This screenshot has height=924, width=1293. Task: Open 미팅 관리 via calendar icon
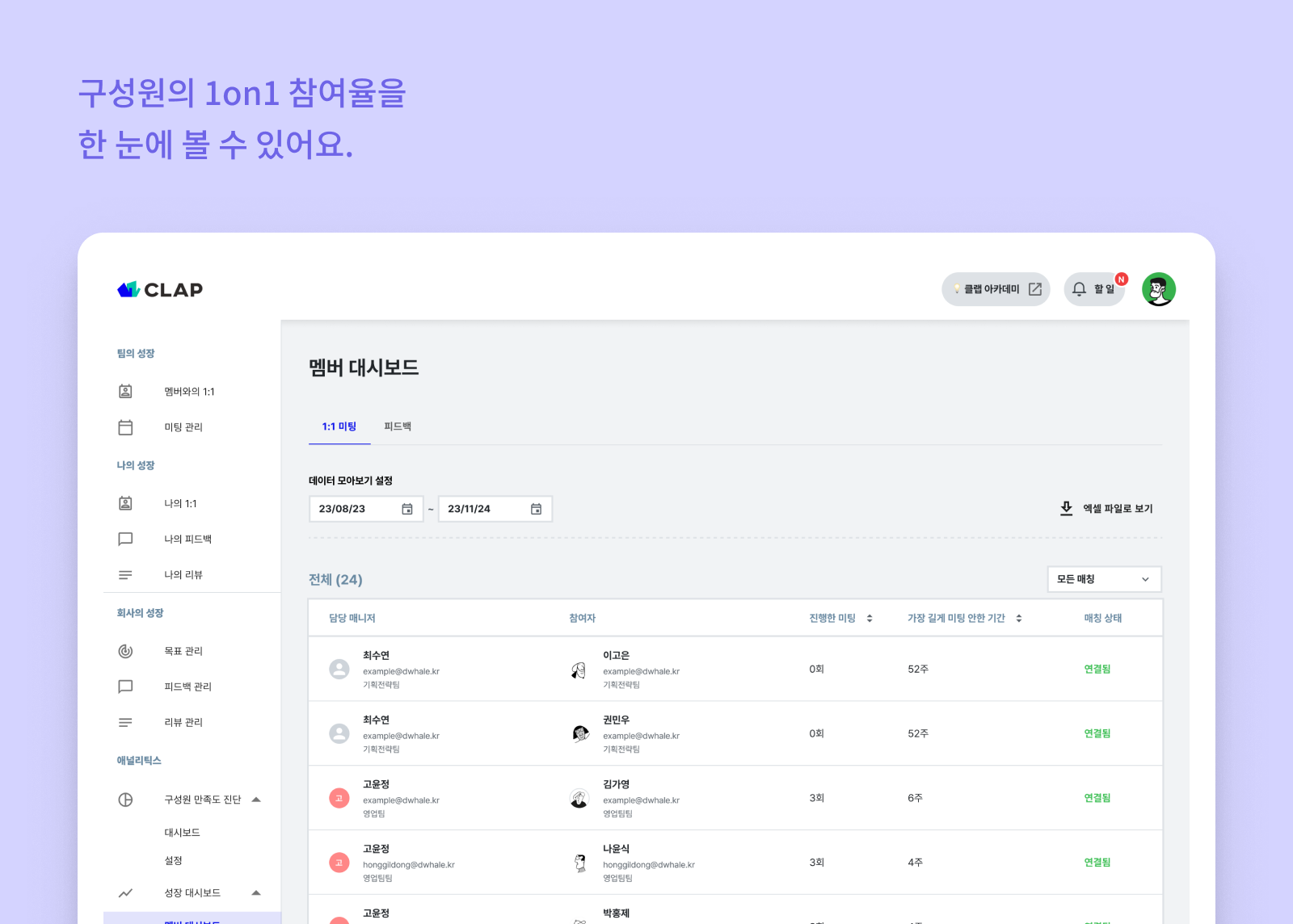pos(126,427)
